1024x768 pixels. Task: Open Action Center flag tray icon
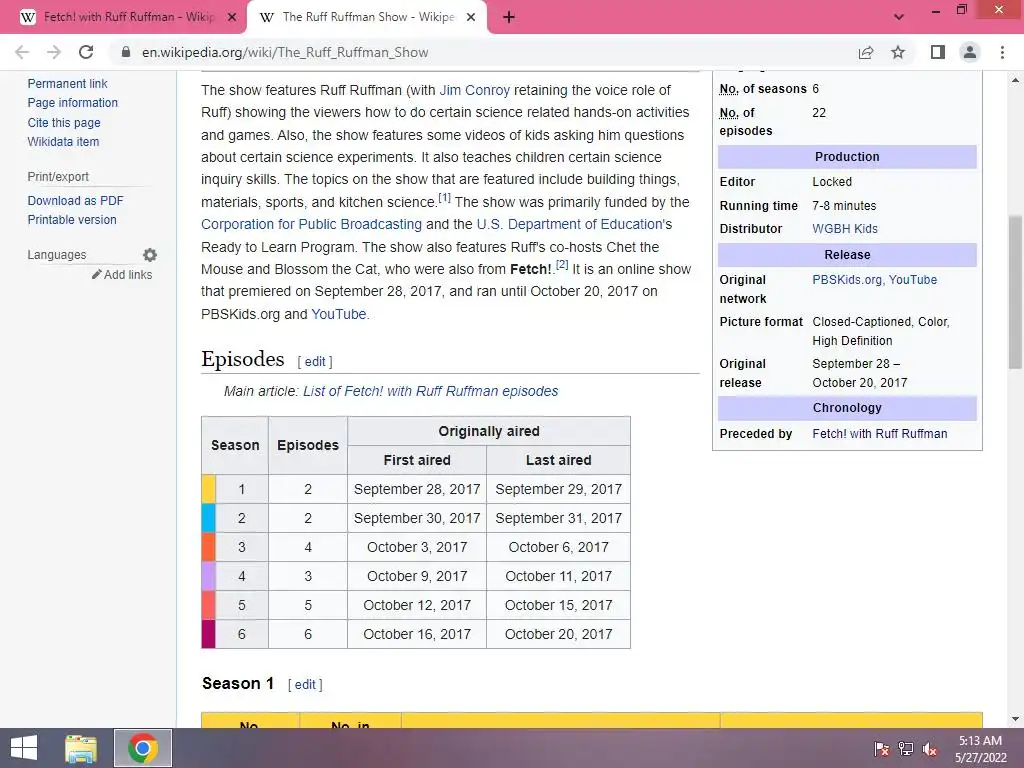(x=882, y=748)
